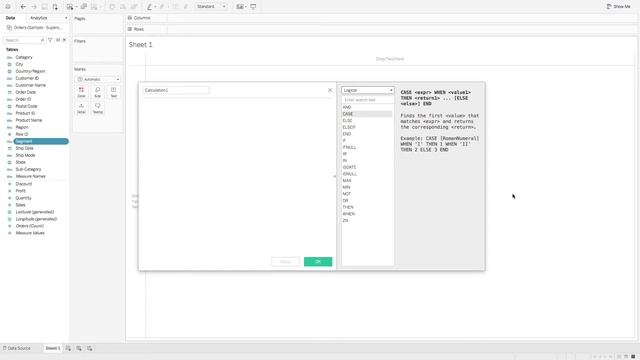The image size is (640, 360).
Task: Open the data pane options dropdown arrow
Action: (64, 40)
